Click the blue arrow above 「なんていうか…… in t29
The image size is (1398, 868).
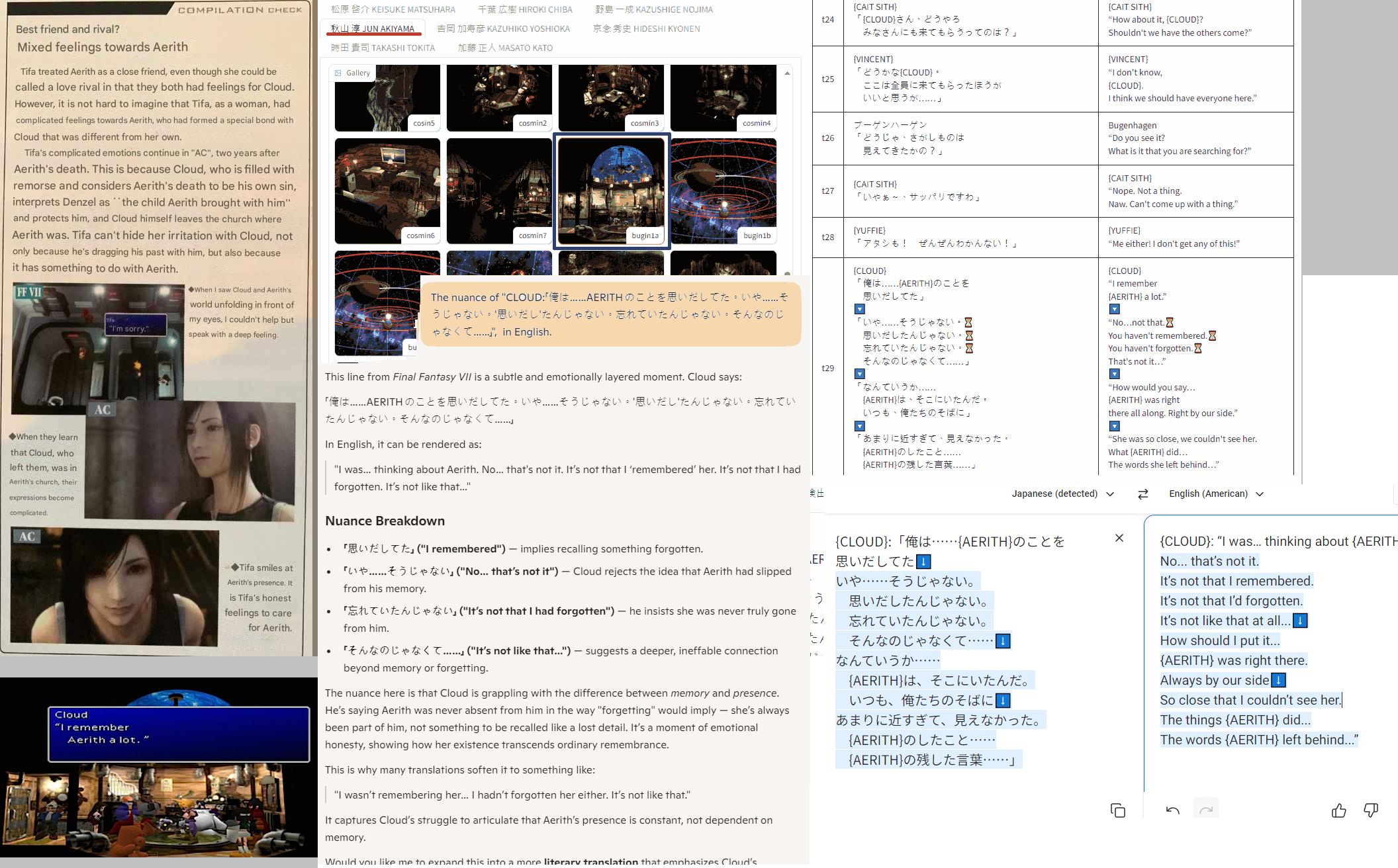pos(860,374)
